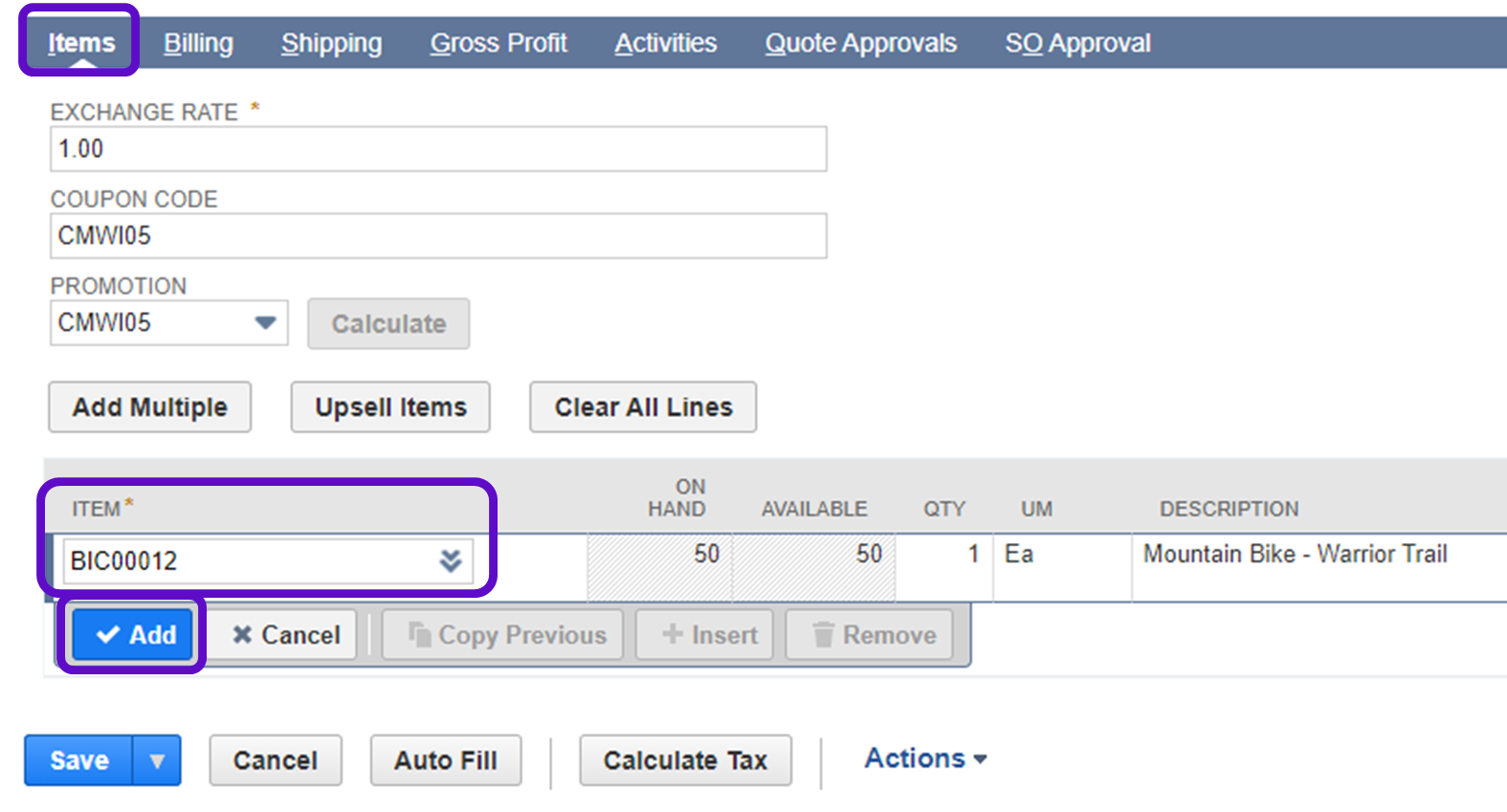Expand the Actions menu

tap(925, 758)
